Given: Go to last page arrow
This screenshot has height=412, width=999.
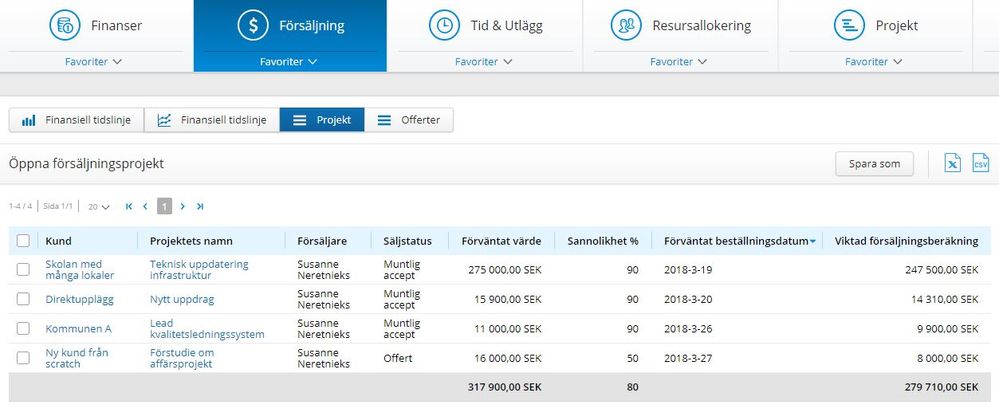Looking at the screenshot, I should click(x=200, y=206).
